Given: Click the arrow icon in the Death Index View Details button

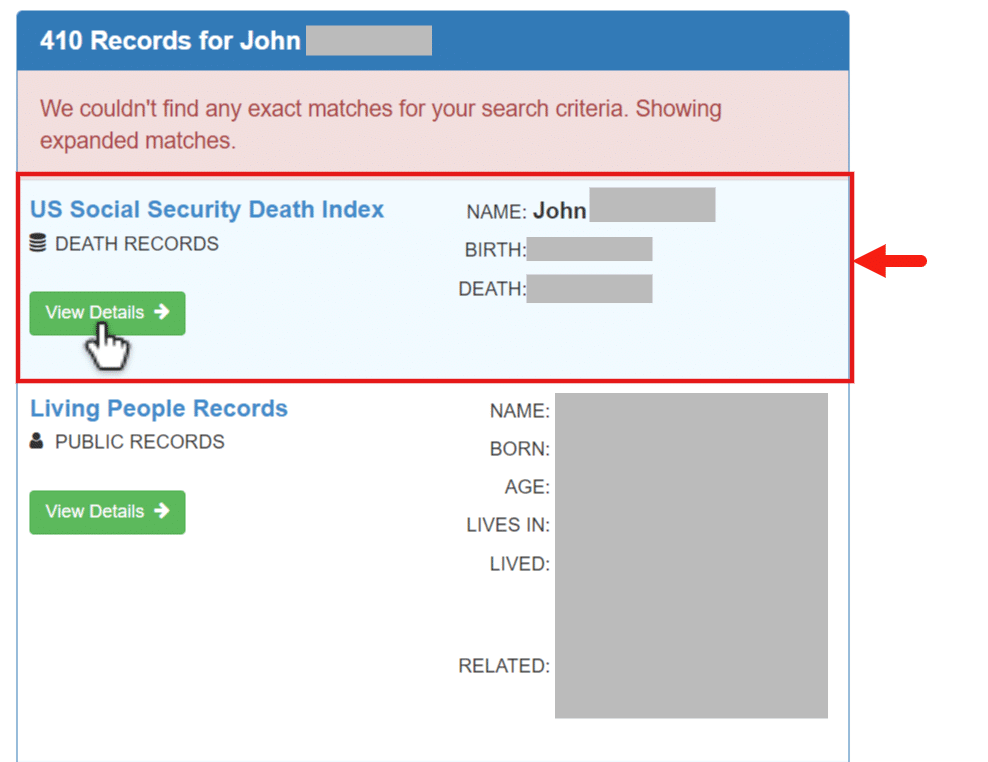Looking at the screenshot, I should pyautogui.click(x=162, y=312).
